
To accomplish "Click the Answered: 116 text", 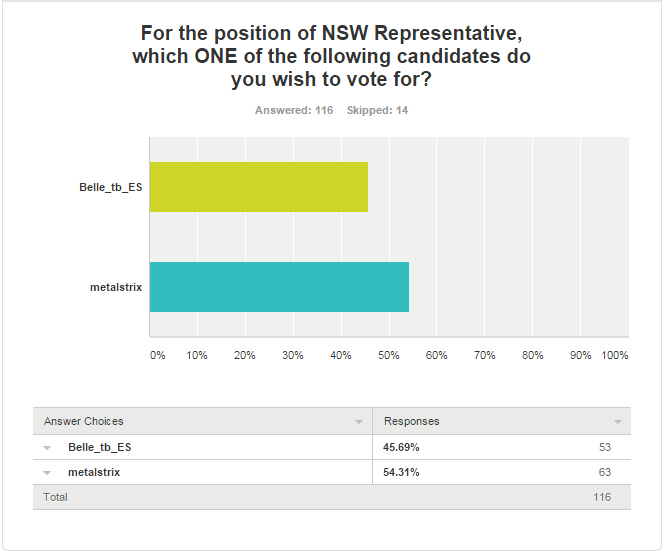I will [x=294, y=110].
